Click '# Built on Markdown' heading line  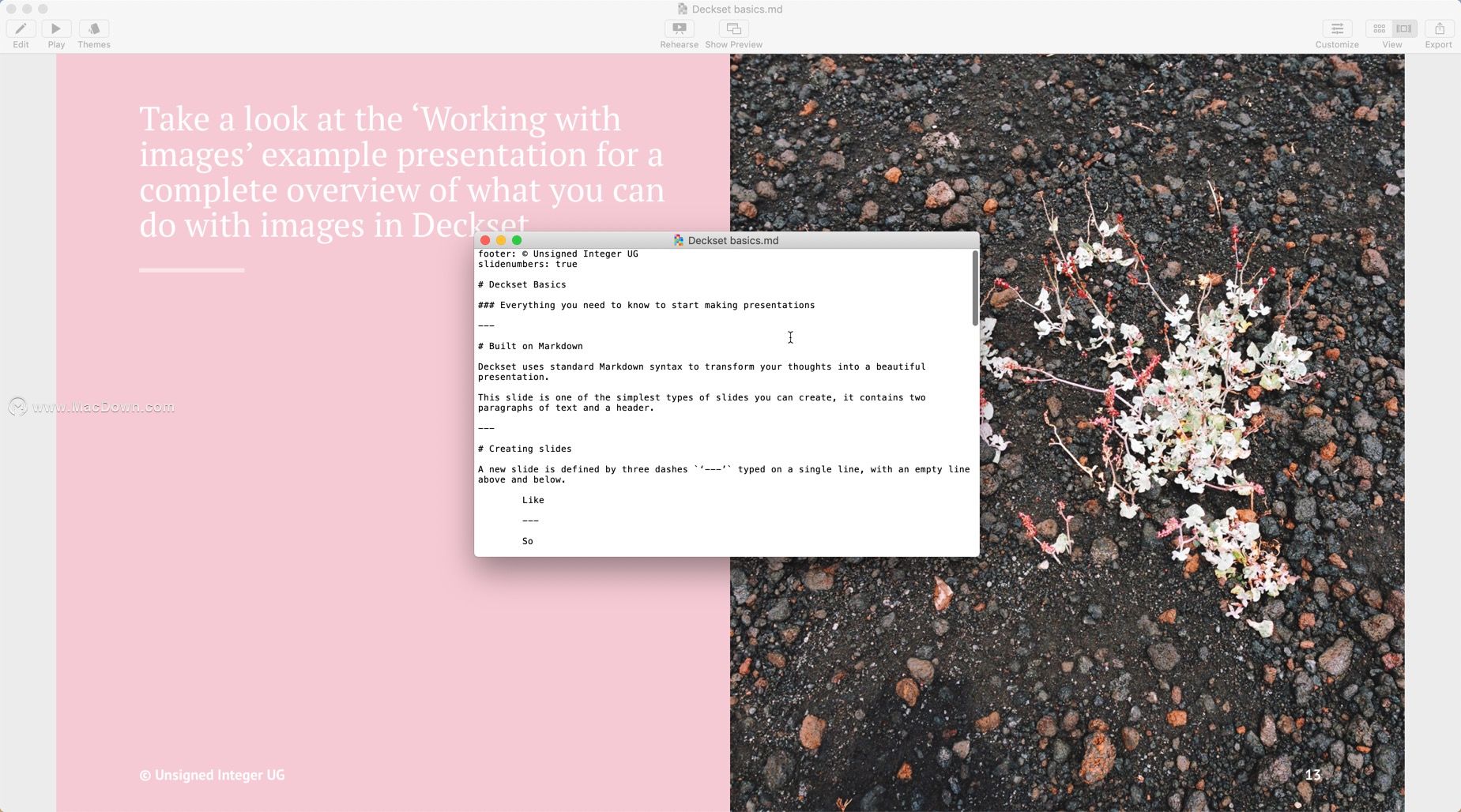530,346
